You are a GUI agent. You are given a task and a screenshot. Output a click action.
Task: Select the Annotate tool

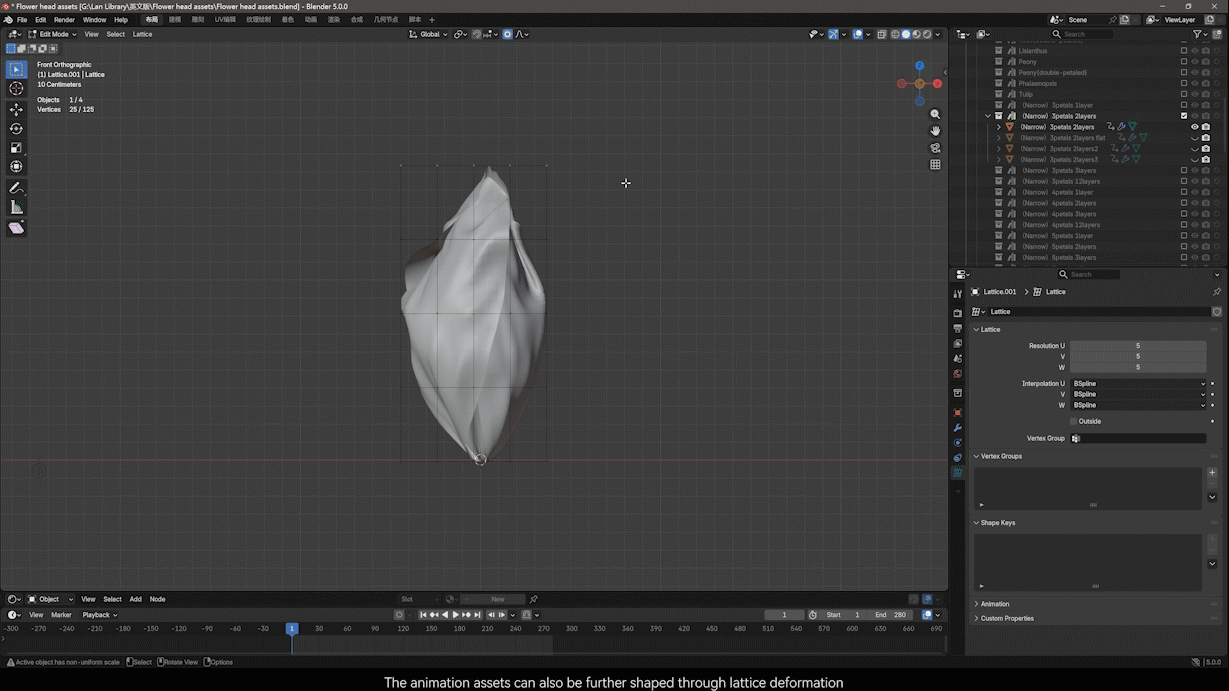click(16, 188)
